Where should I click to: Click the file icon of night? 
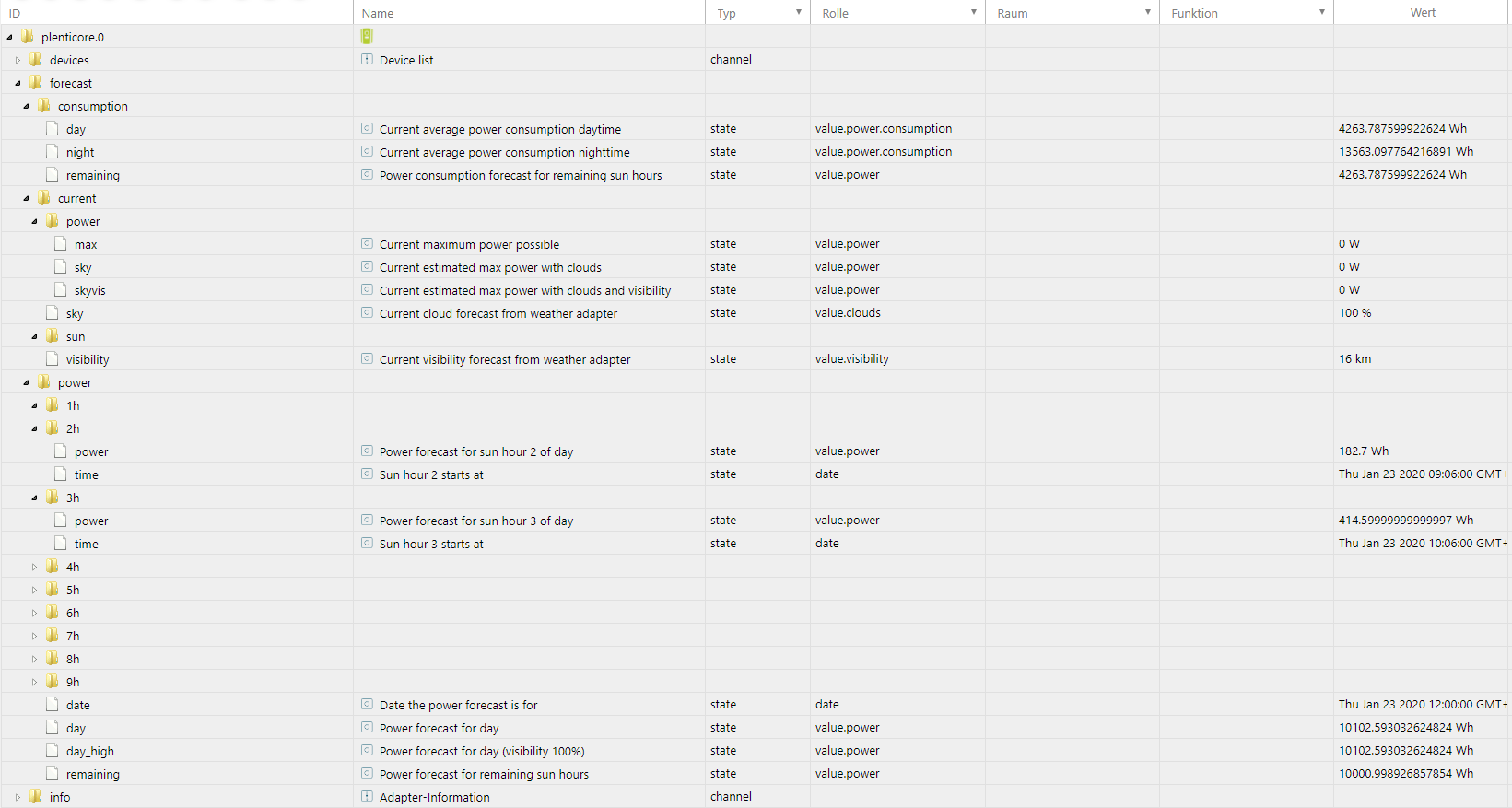click(53, 151)
